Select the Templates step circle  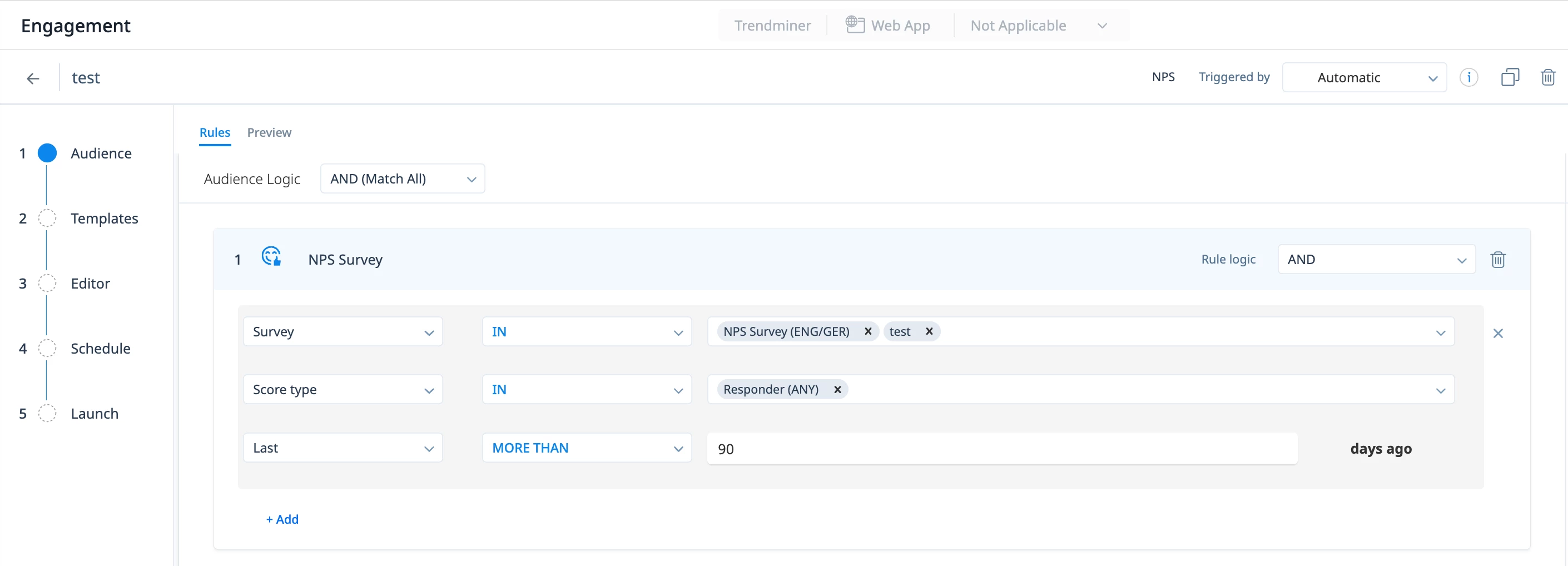47,219
